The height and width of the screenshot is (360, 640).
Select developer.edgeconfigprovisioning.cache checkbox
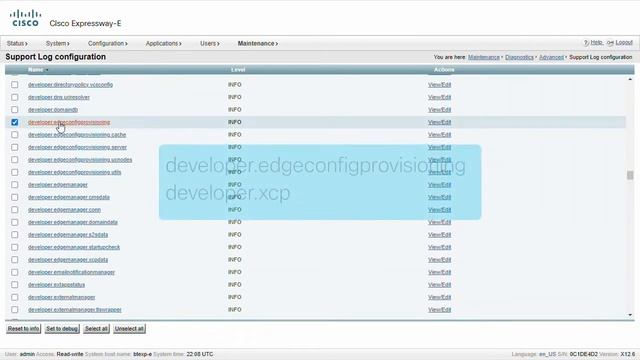coord(15,135)
